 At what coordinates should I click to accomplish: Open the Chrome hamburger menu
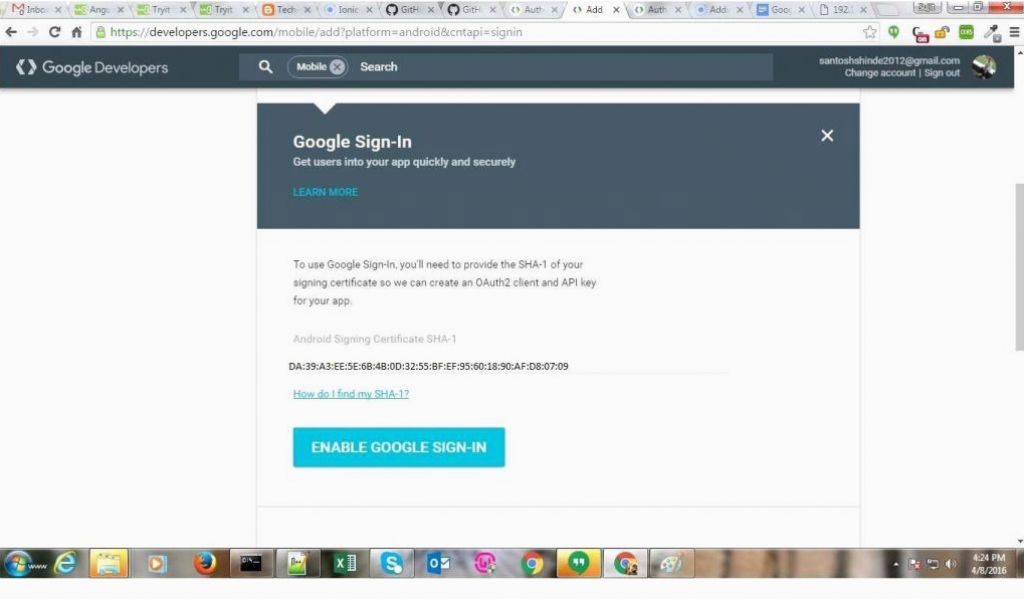pos(1014,32)
